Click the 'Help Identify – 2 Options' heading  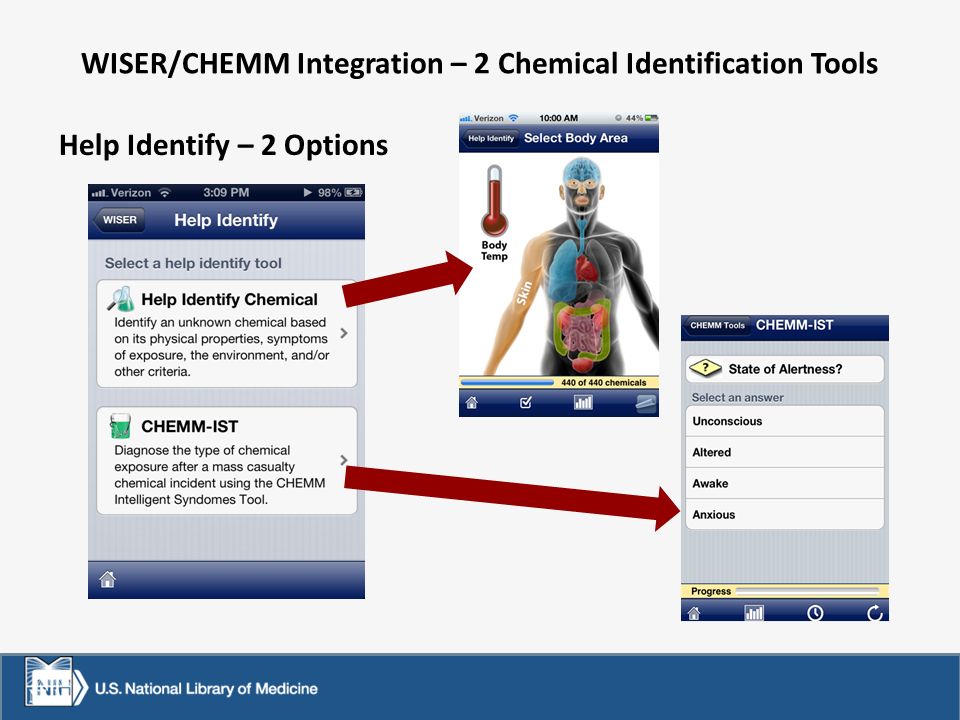pos(223,146)
